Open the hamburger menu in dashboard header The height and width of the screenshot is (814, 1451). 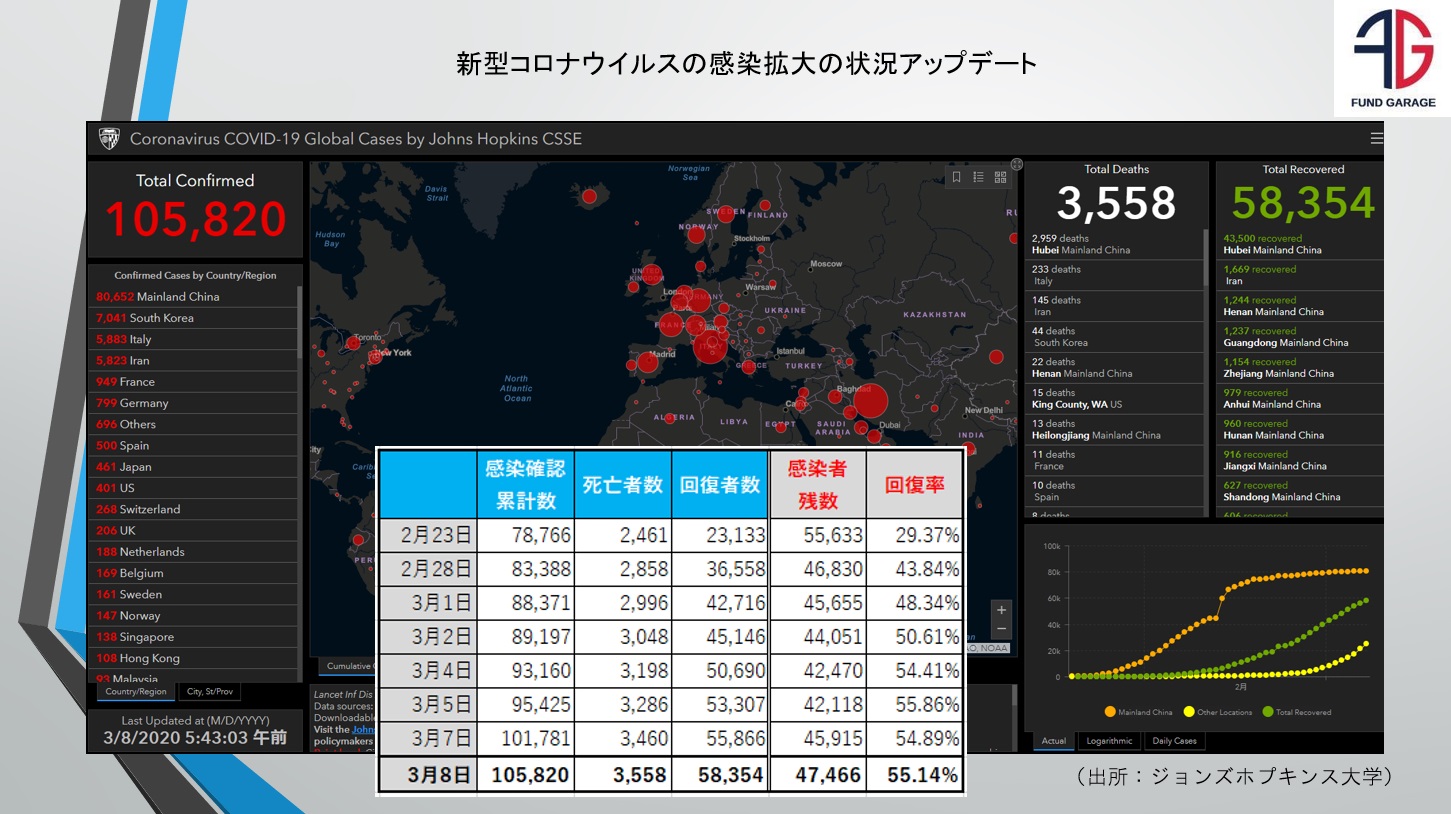[1376, 139]
